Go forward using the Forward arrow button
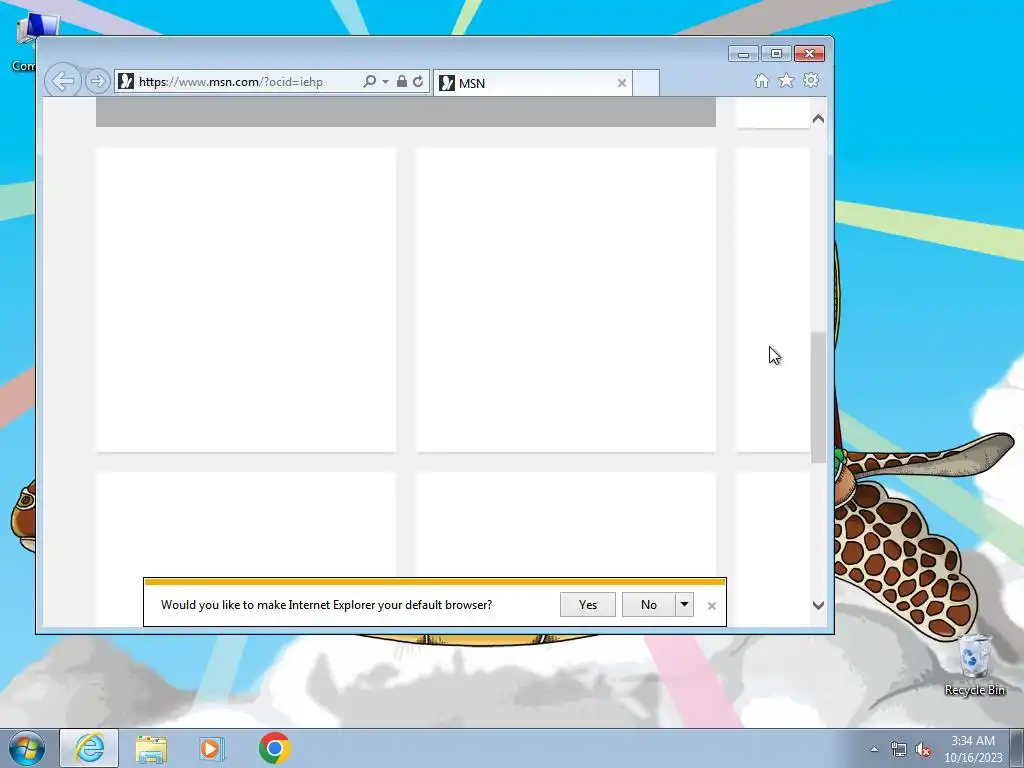The height and width of the screenshot is (768, 1024). 97,81
